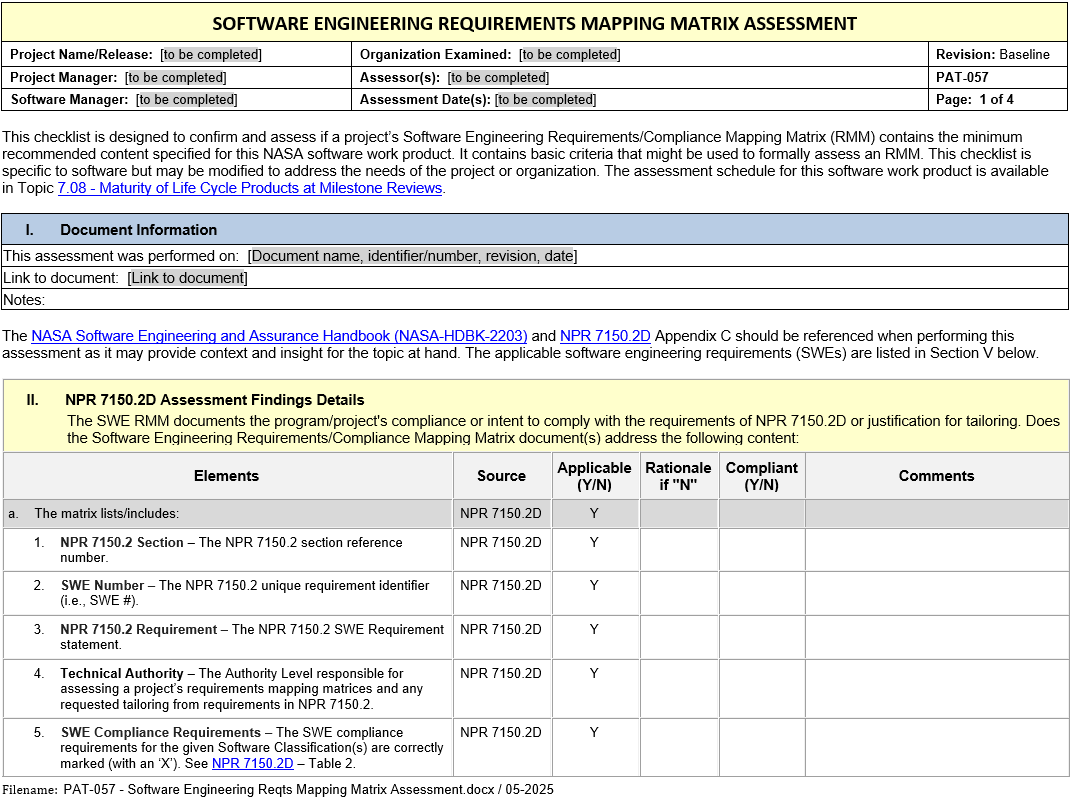Follow the NPR 7150.2D link before Appendix C

click(605, 336)
